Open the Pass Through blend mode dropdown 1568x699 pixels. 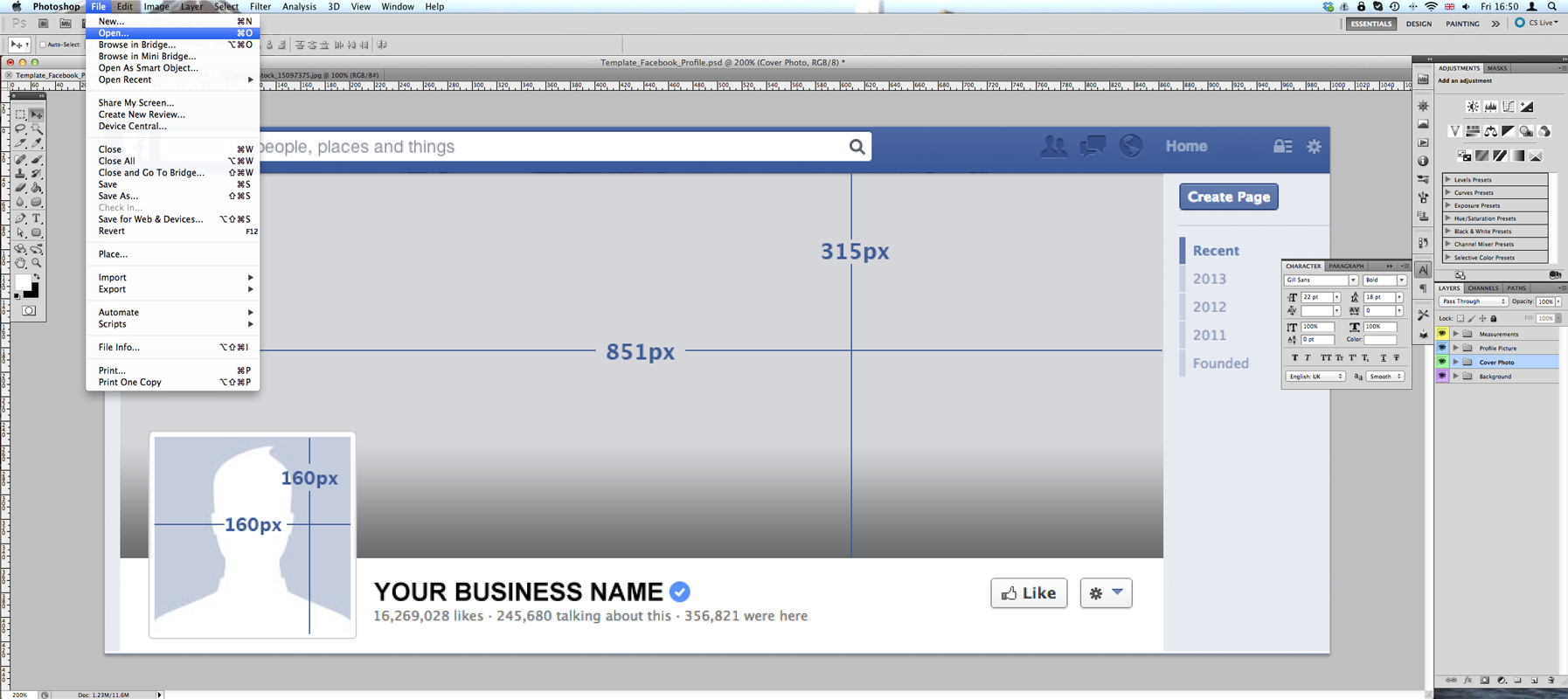point(1474,301)
